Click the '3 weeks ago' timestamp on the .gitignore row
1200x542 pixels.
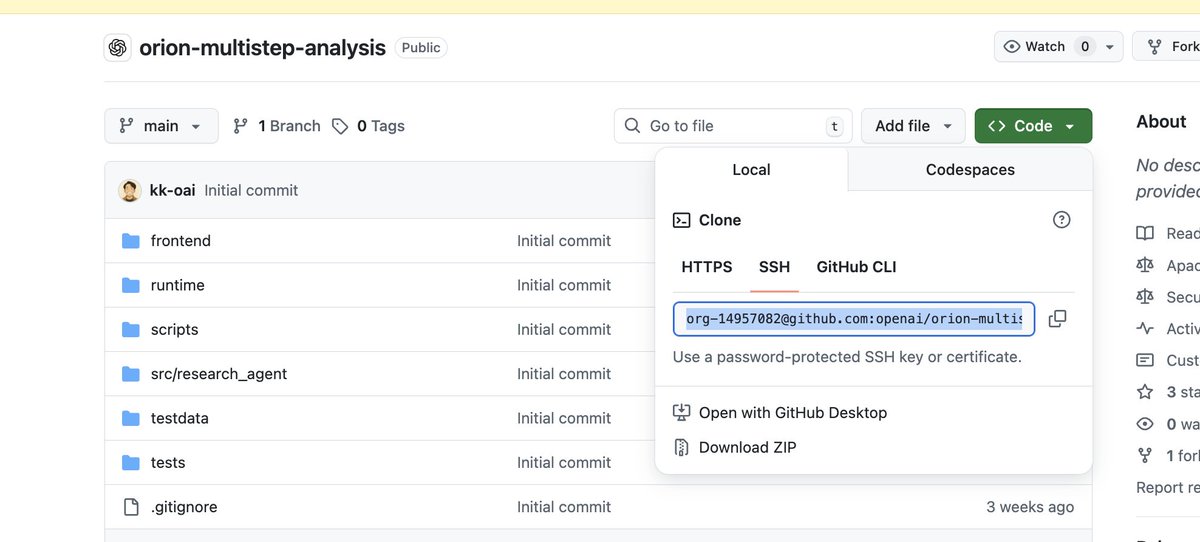(x=1030, y=507)
